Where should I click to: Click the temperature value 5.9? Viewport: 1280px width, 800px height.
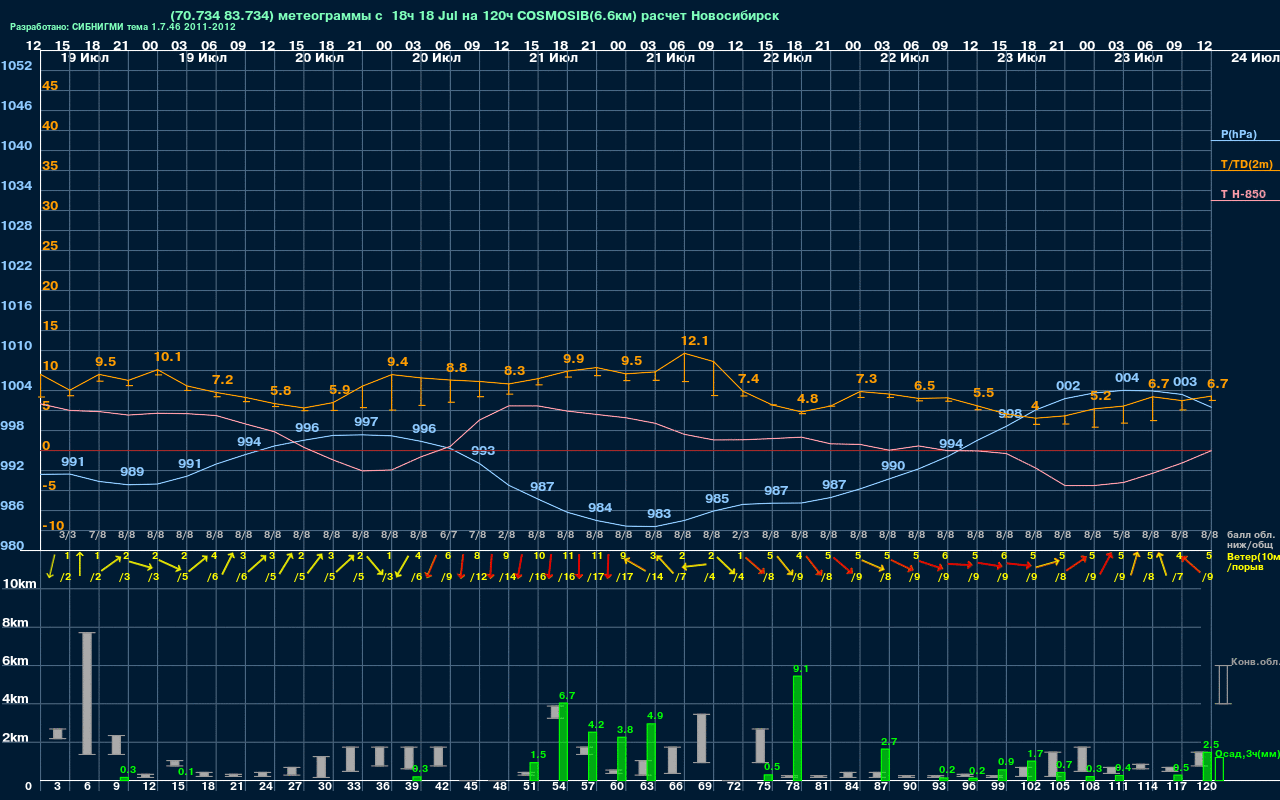coord(340,390)
